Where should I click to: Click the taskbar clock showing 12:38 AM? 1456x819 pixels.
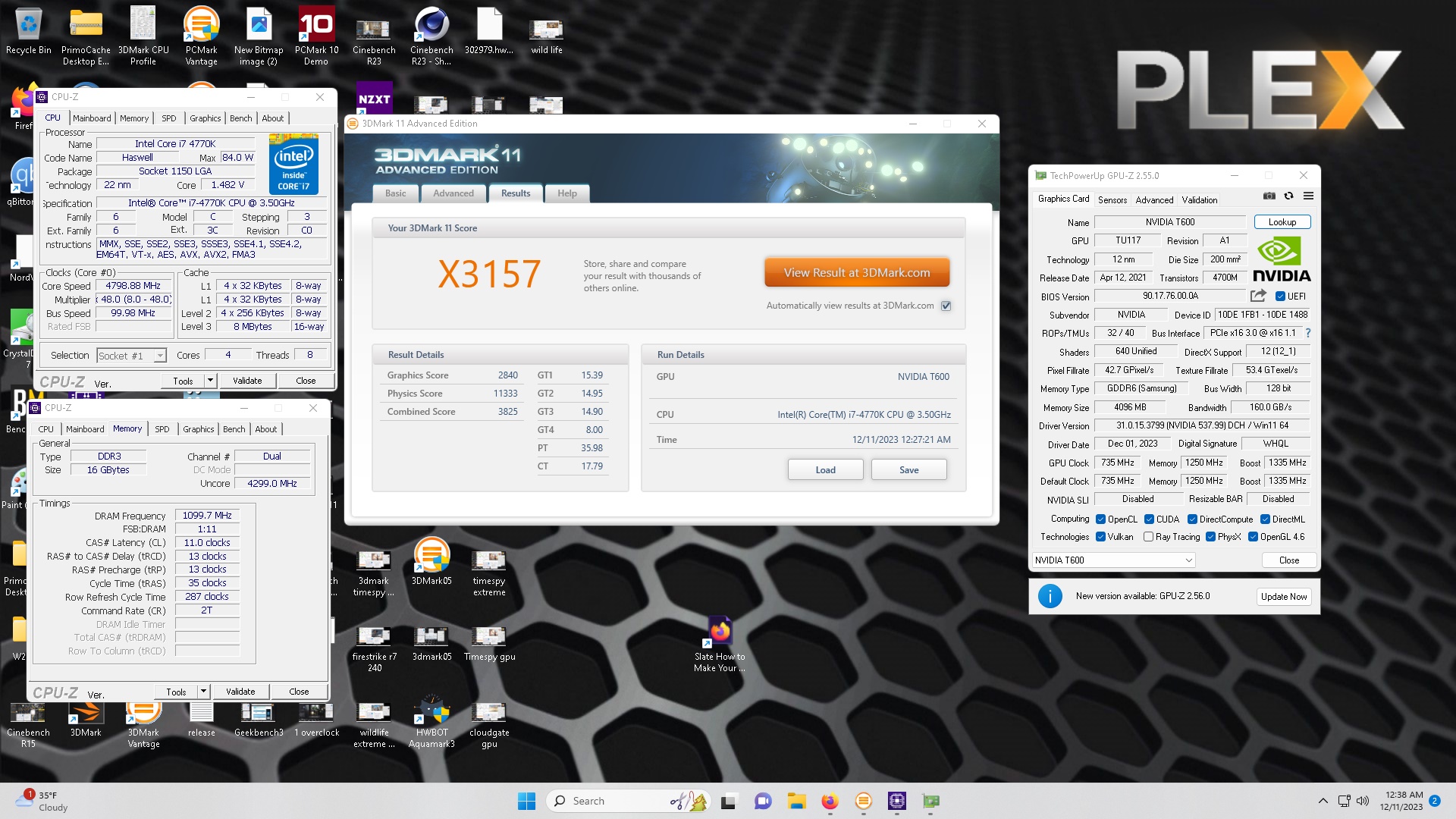click(1402, 801)
